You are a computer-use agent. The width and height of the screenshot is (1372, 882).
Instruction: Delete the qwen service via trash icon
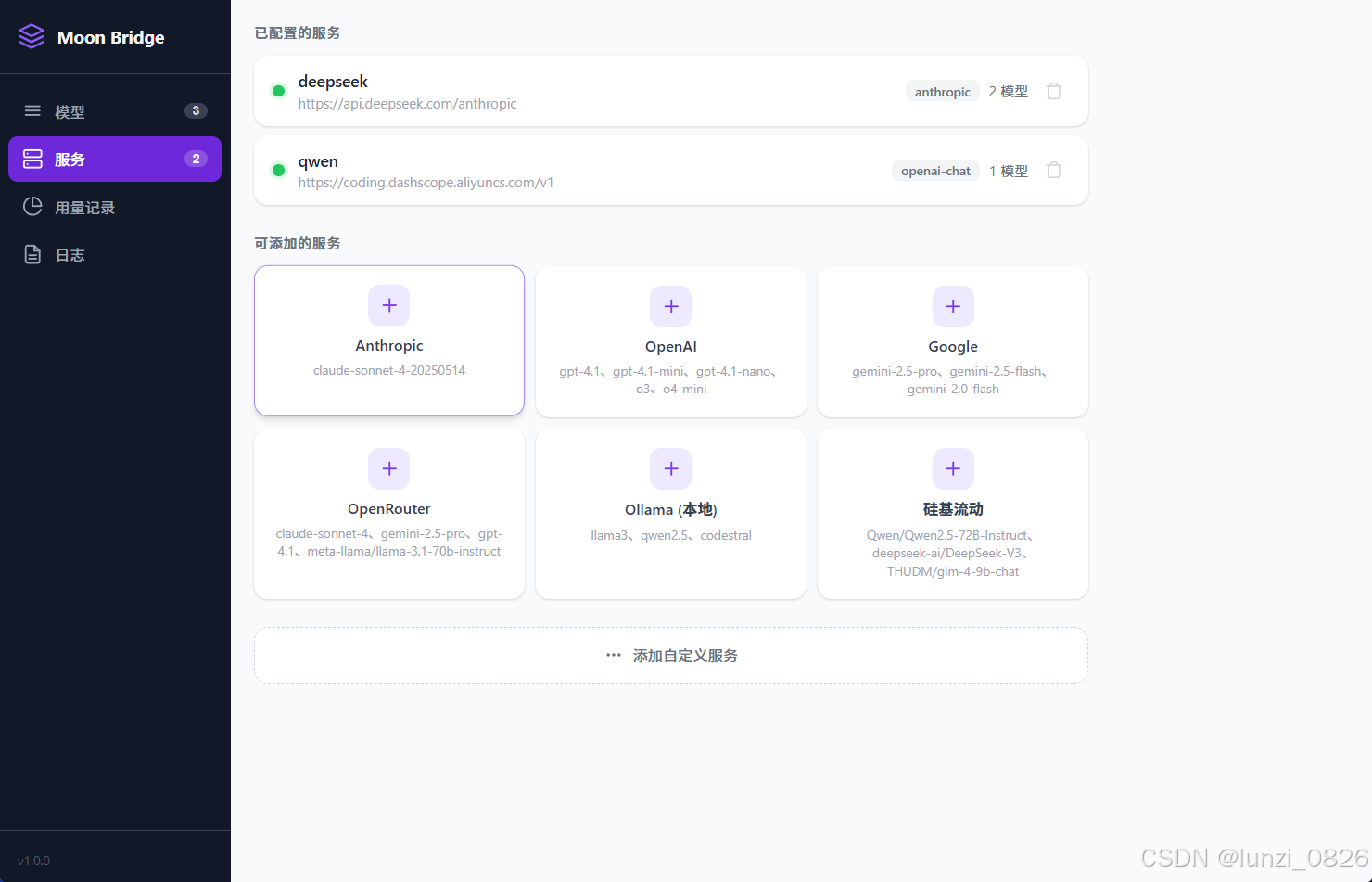1054,170
